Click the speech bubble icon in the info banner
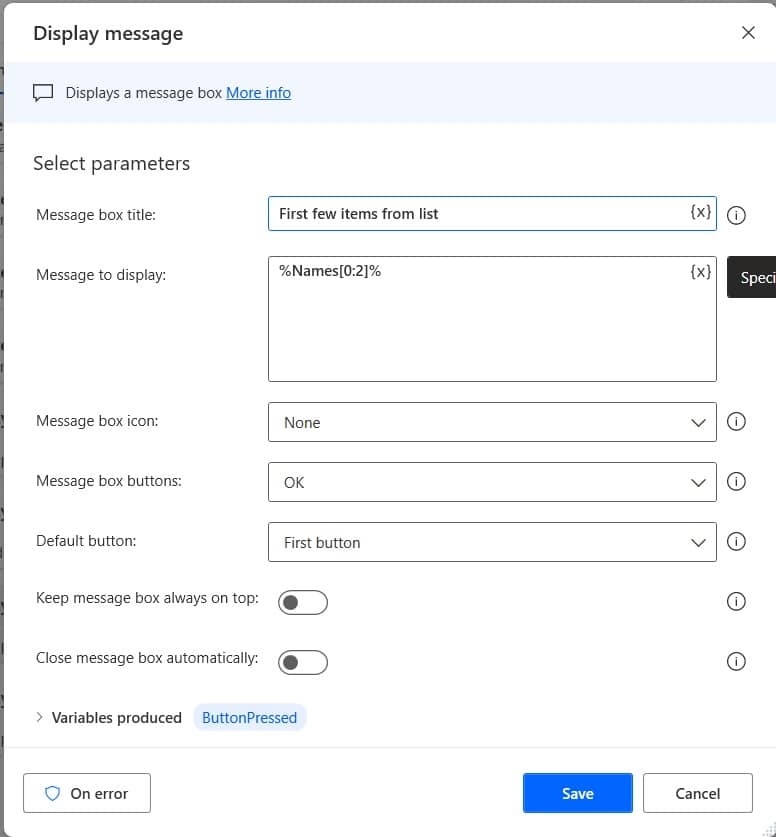 pos(43,92)
